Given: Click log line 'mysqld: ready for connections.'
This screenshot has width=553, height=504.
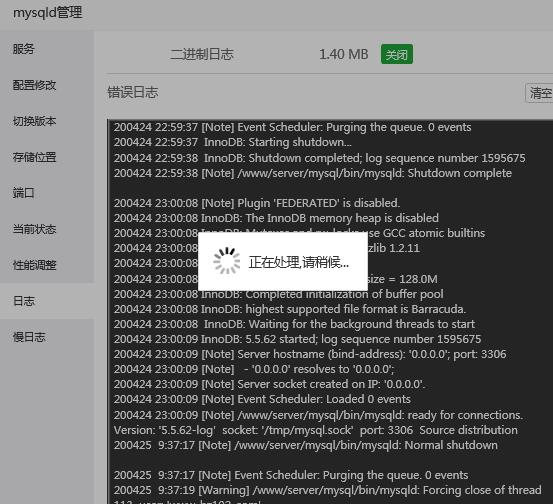Looking at the screenshot, I should pyautogui.click(x=318, y=415).
